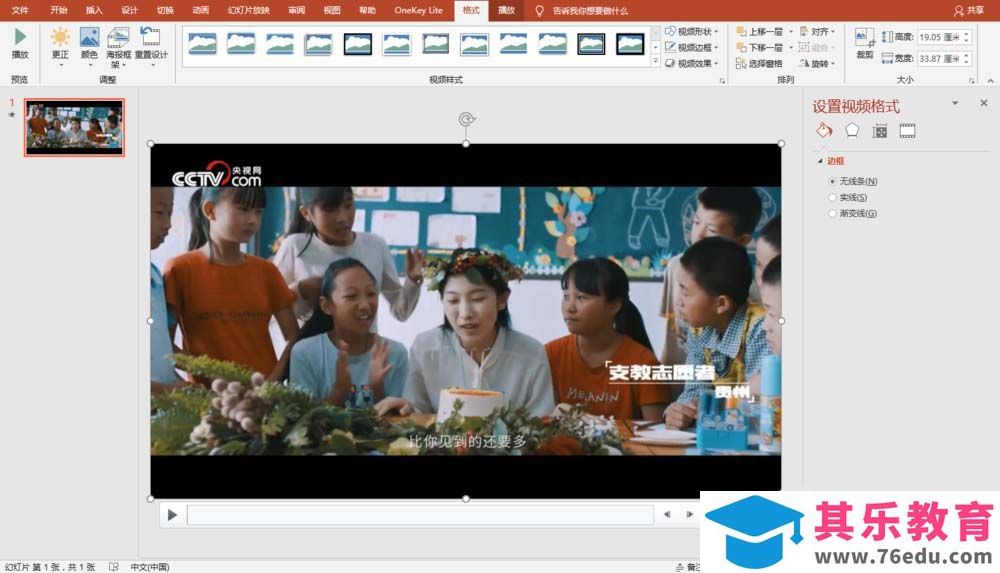Open the video styles dialog launcher
Image resolution: width=1000 pixels, height=573 pixels.
click(722, 80)
